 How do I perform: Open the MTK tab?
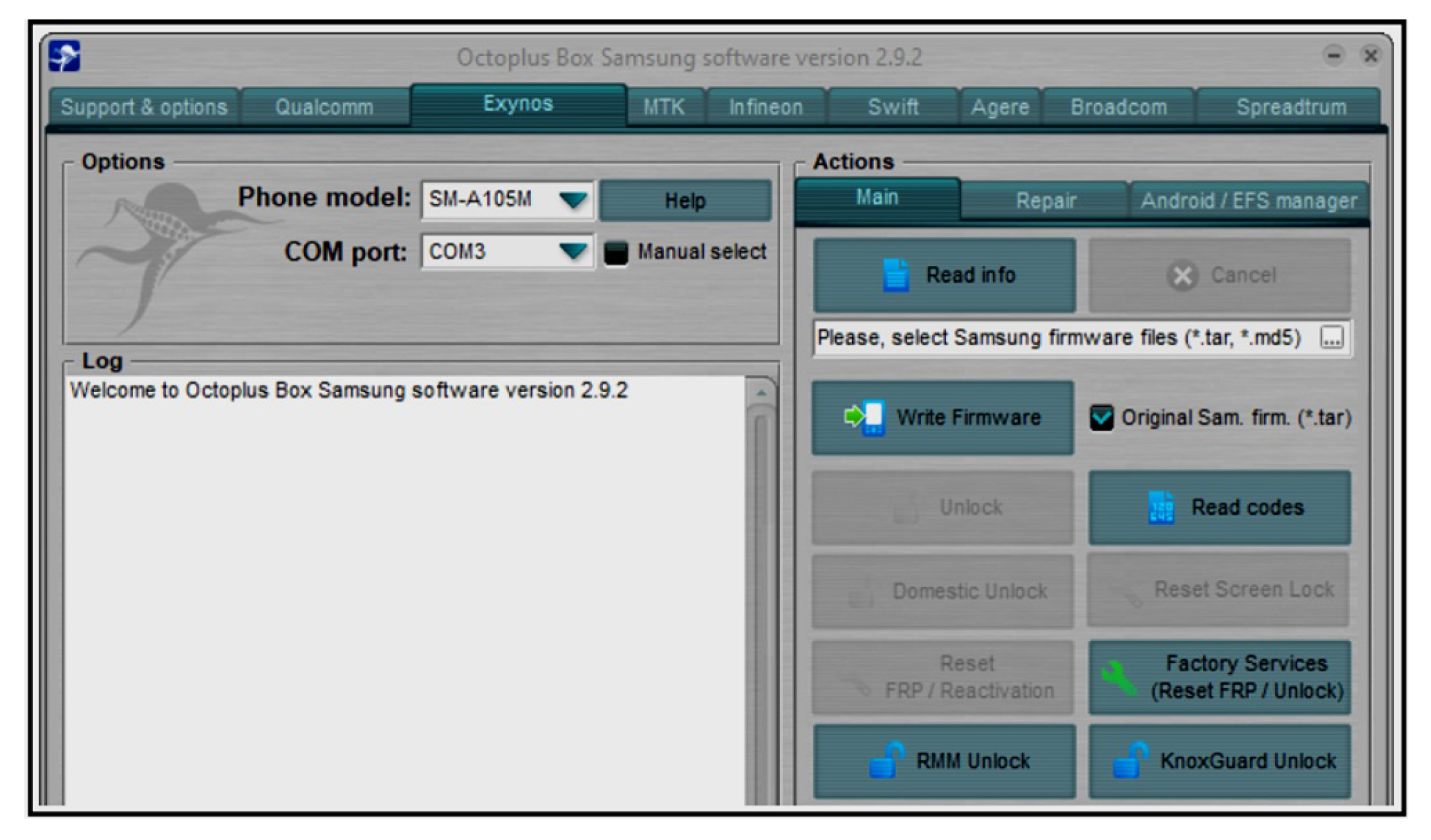coord(664,107)
